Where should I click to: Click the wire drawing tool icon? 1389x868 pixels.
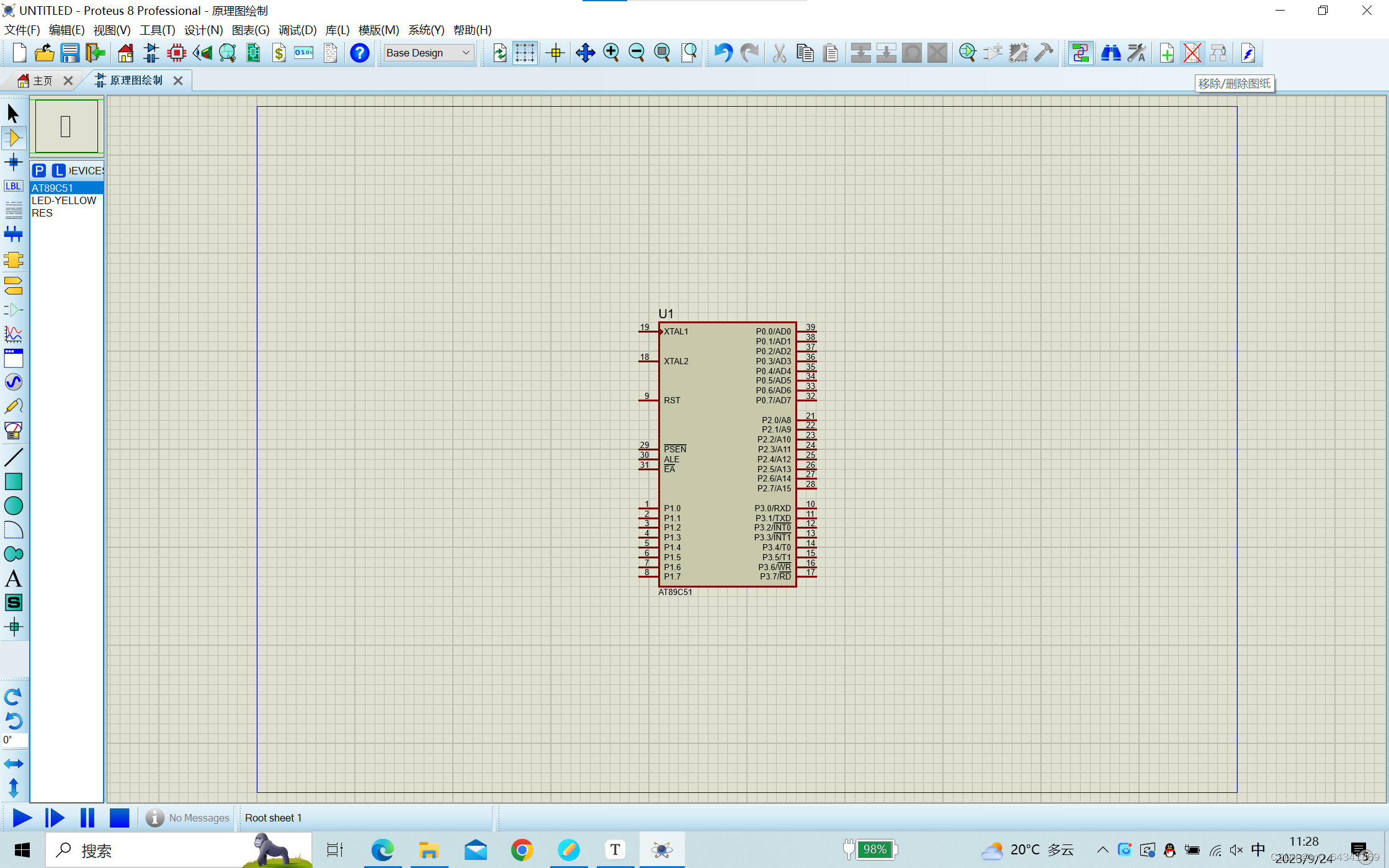click(14, 457)
